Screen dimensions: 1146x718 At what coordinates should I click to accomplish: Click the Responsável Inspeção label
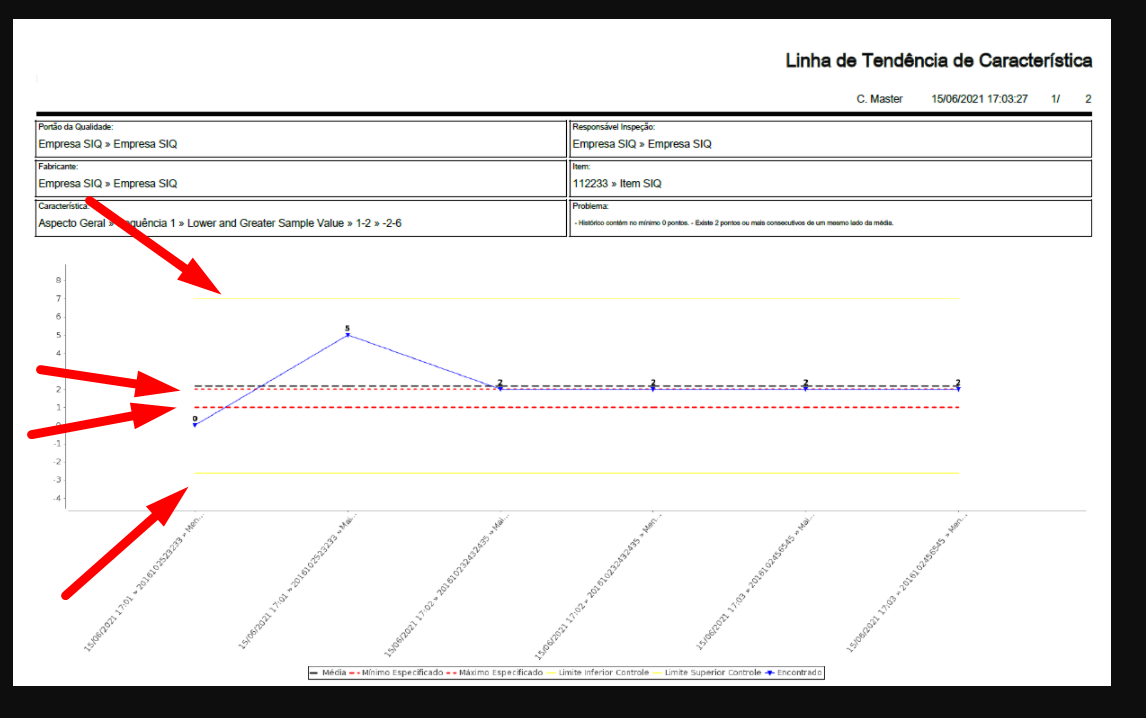click(x=613, y=127)
